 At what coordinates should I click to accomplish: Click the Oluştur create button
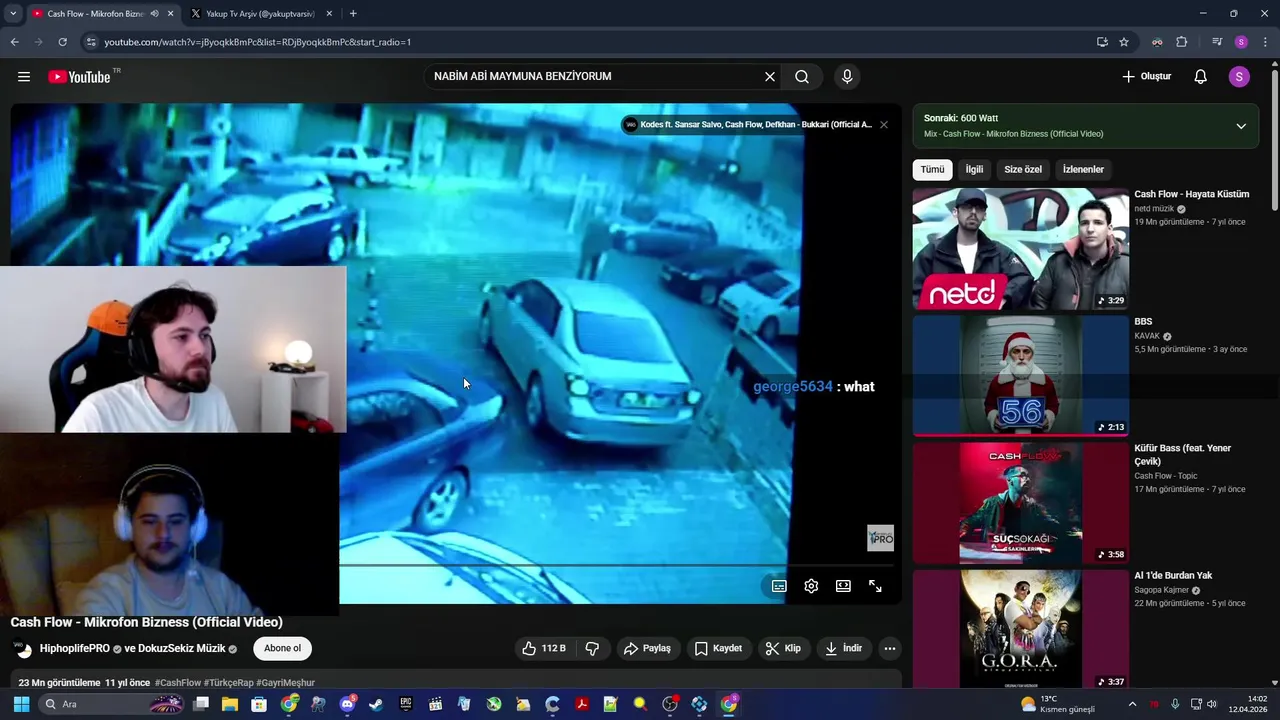coord(1146,77)
